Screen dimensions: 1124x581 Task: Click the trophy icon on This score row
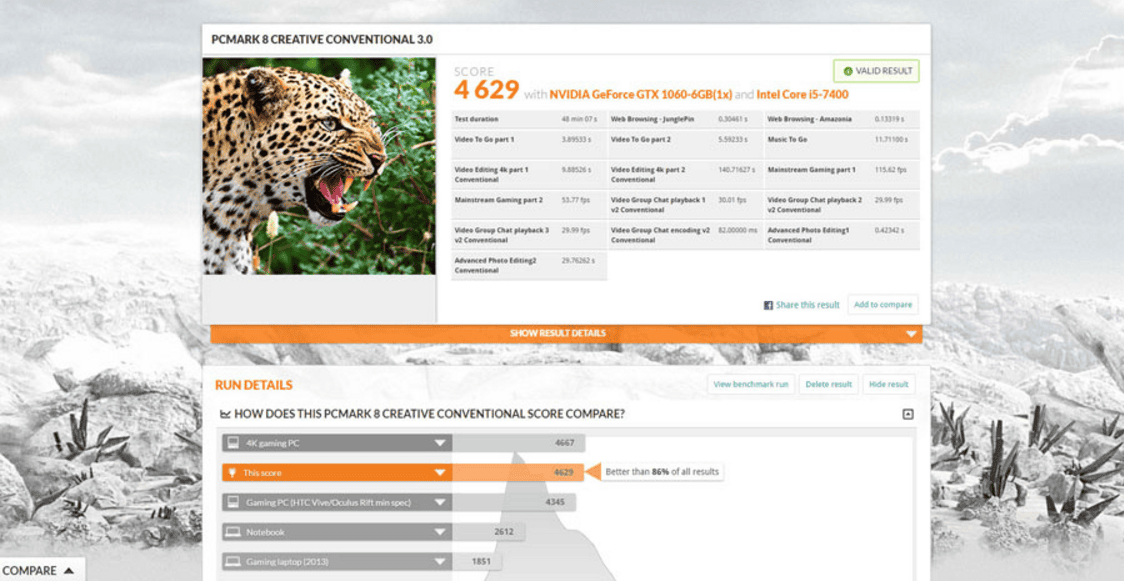point(233,472)
